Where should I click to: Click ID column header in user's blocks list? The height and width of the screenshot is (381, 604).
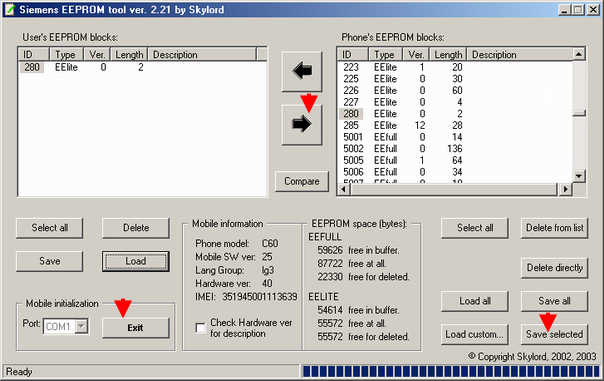34,55
